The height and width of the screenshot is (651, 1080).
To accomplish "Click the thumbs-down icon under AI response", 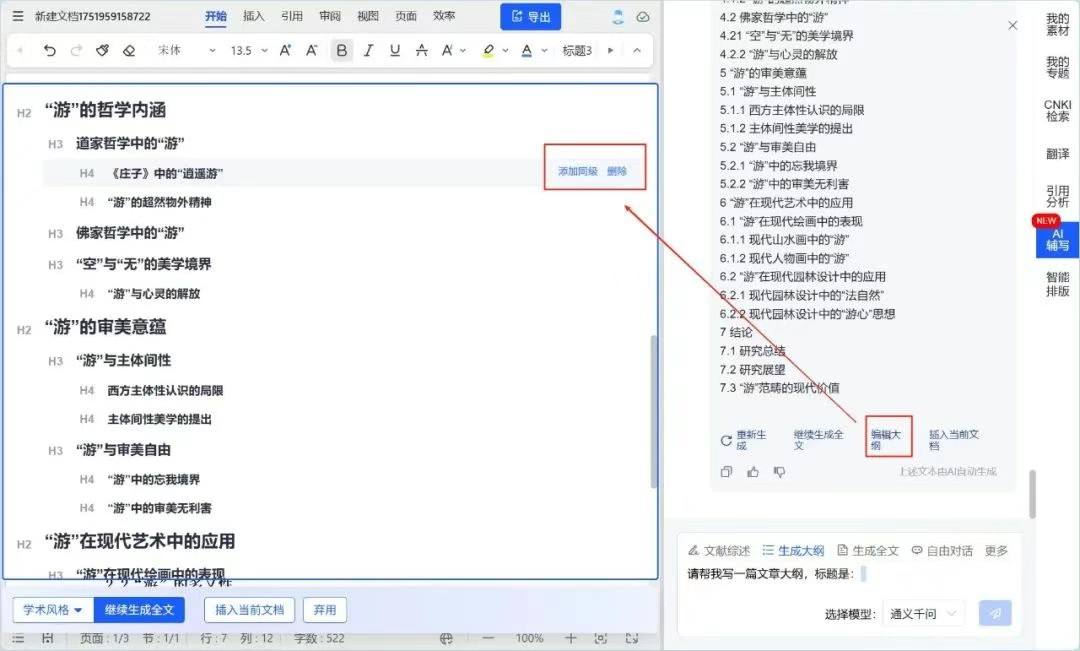I will point(779,472).
